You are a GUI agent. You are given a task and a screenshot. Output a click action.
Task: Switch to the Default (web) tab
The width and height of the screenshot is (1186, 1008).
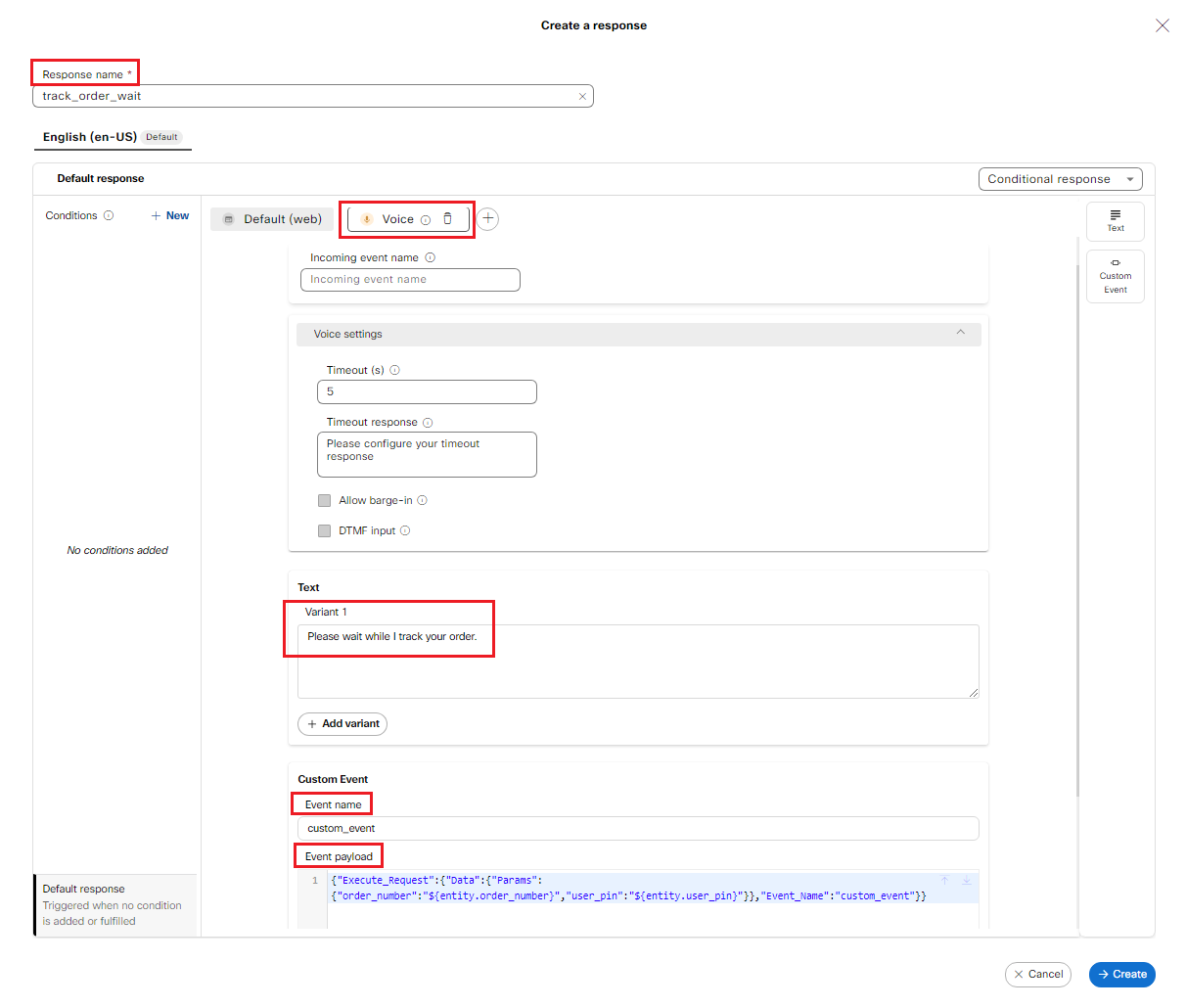click(272, 219)
